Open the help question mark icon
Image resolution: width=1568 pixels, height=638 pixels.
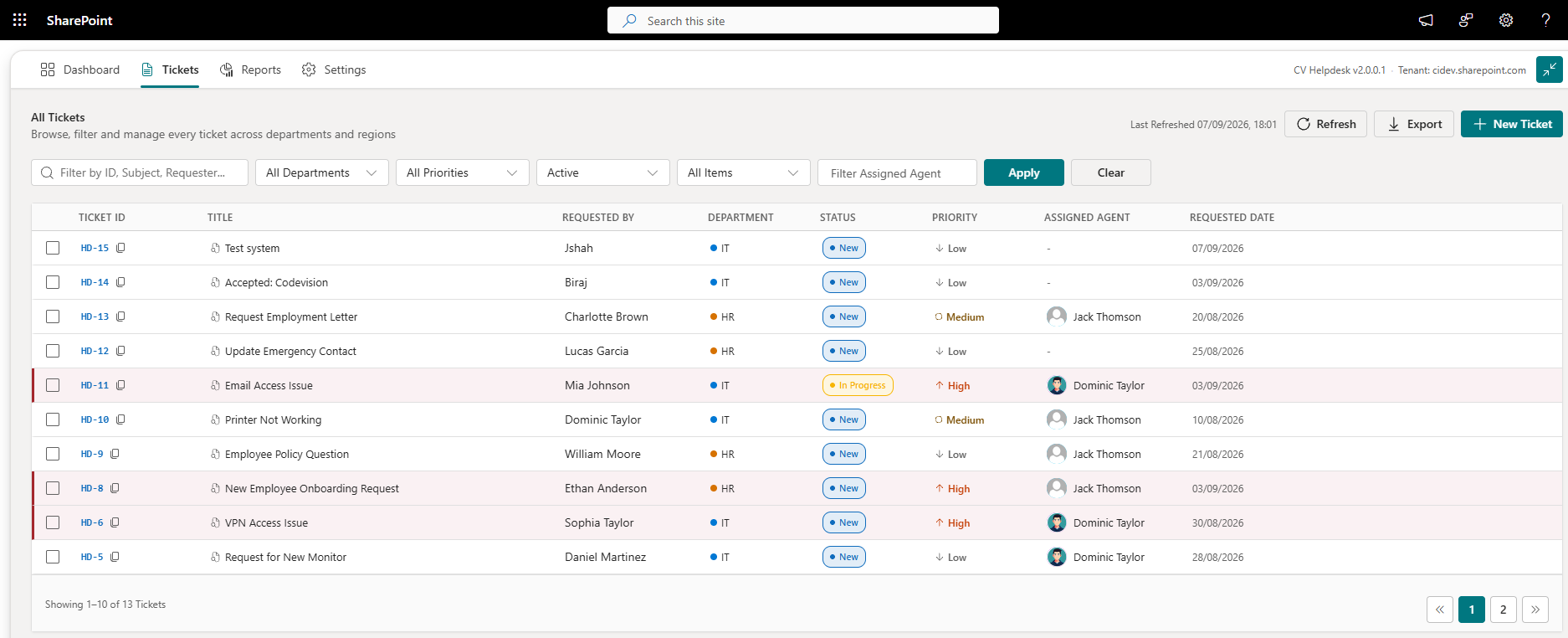(1545, 20)
